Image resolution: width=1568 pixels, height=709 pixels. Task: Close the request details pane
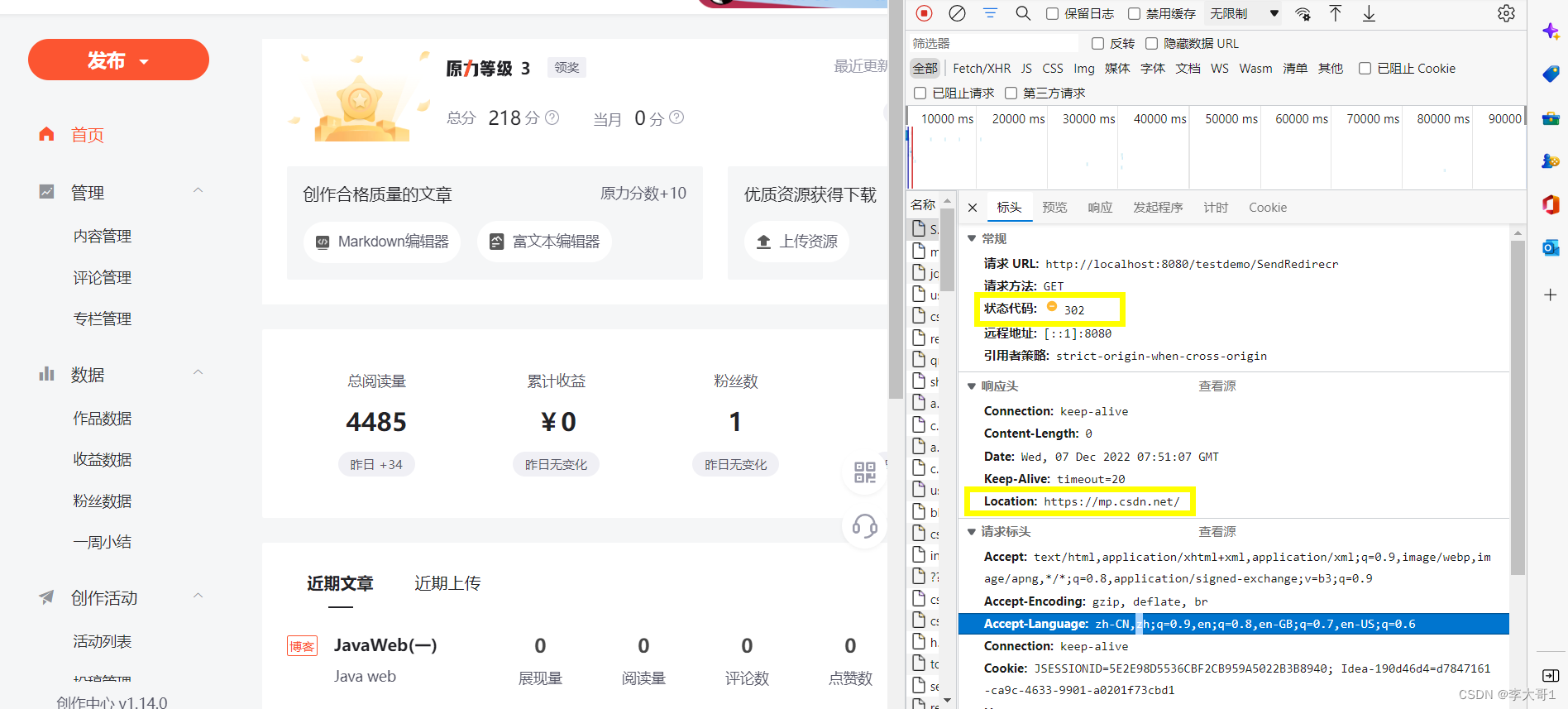(x=973, y=208)
